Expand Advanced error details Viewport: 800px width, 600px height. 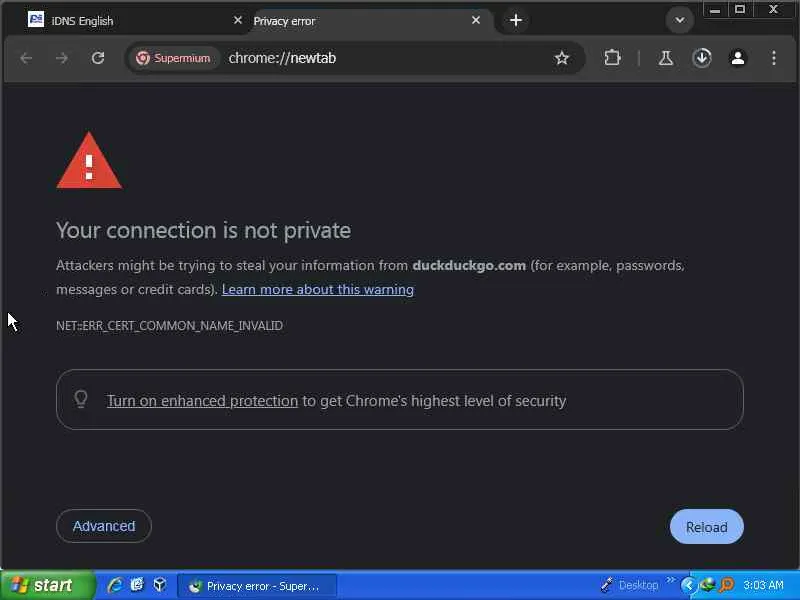104,526
